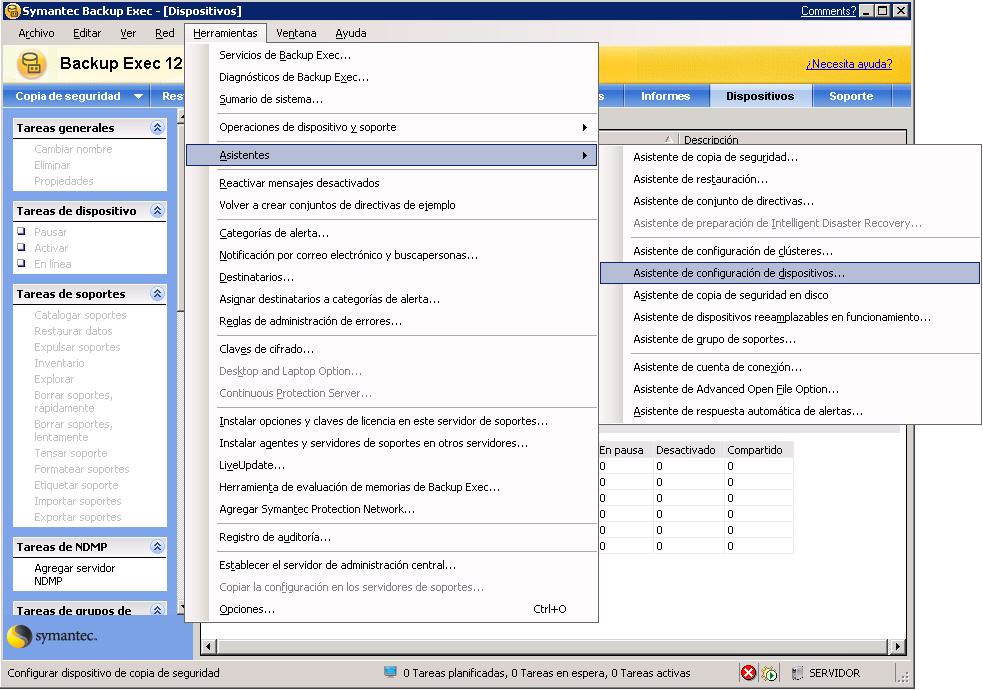Open Copia de seguridad tab

point(68,97)
